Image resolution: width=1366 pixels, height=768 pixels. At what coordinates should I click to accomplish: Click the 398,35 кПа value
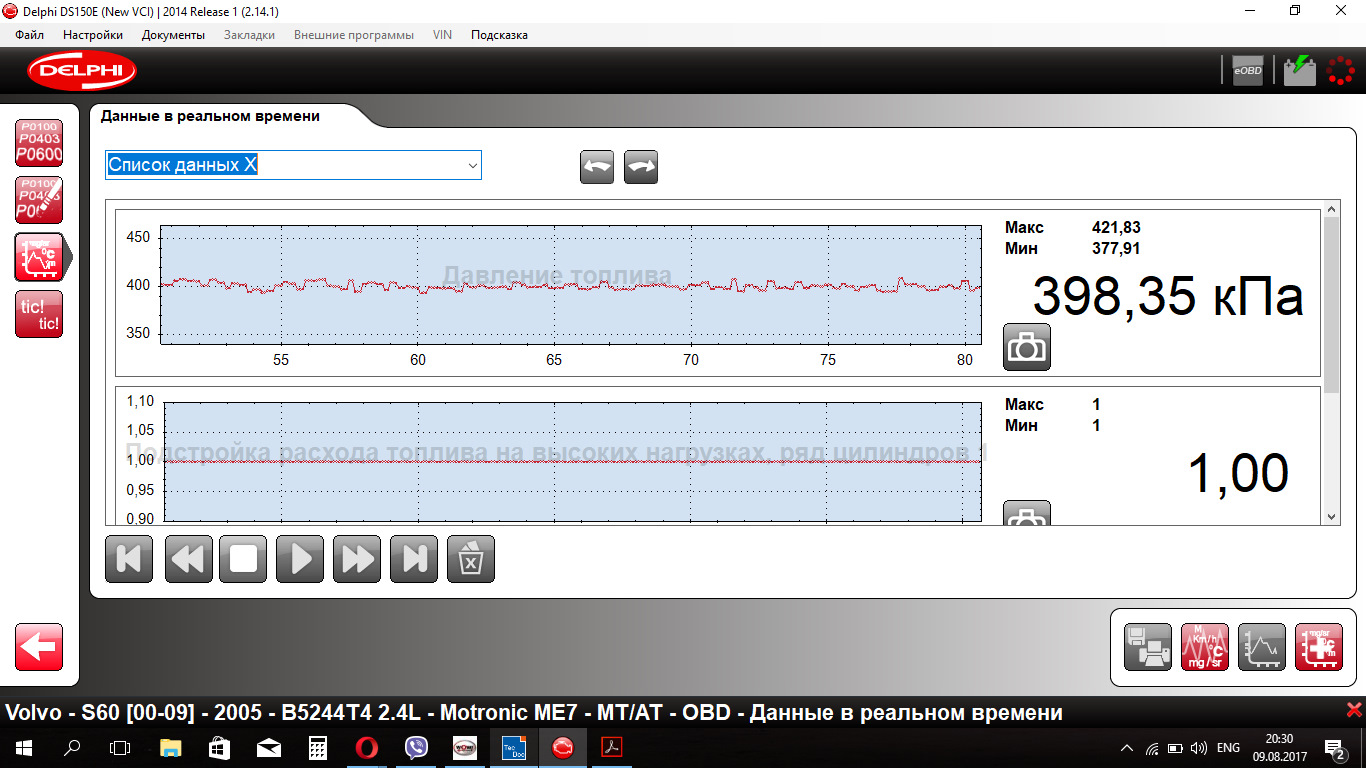tap(1168, 297)
